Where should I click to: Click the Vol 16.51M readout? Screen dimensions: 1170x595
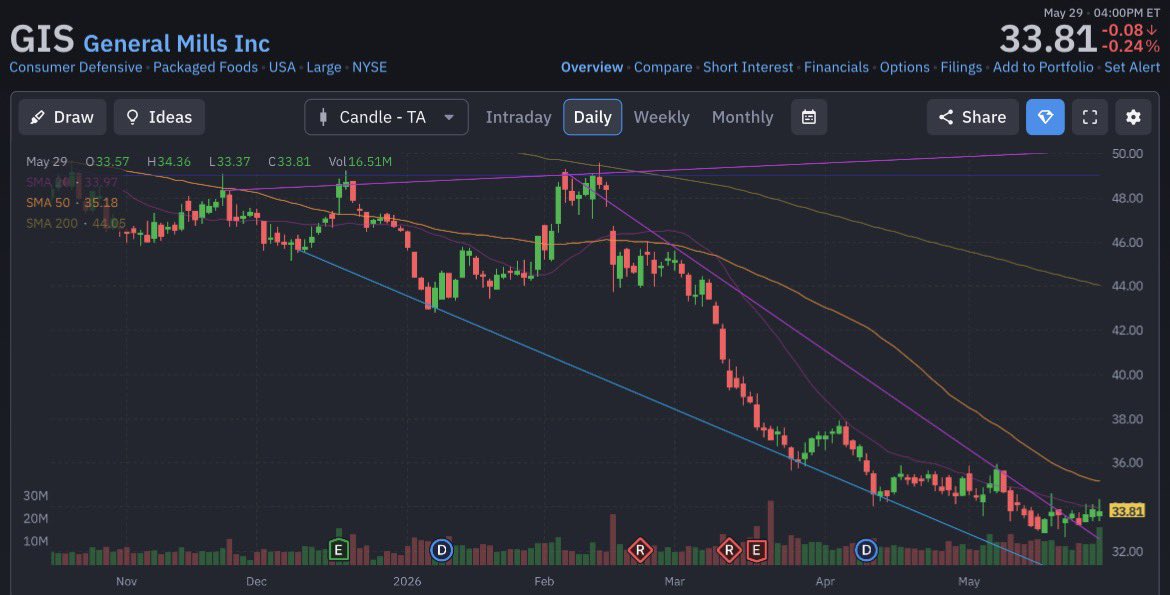coord(360,161)
